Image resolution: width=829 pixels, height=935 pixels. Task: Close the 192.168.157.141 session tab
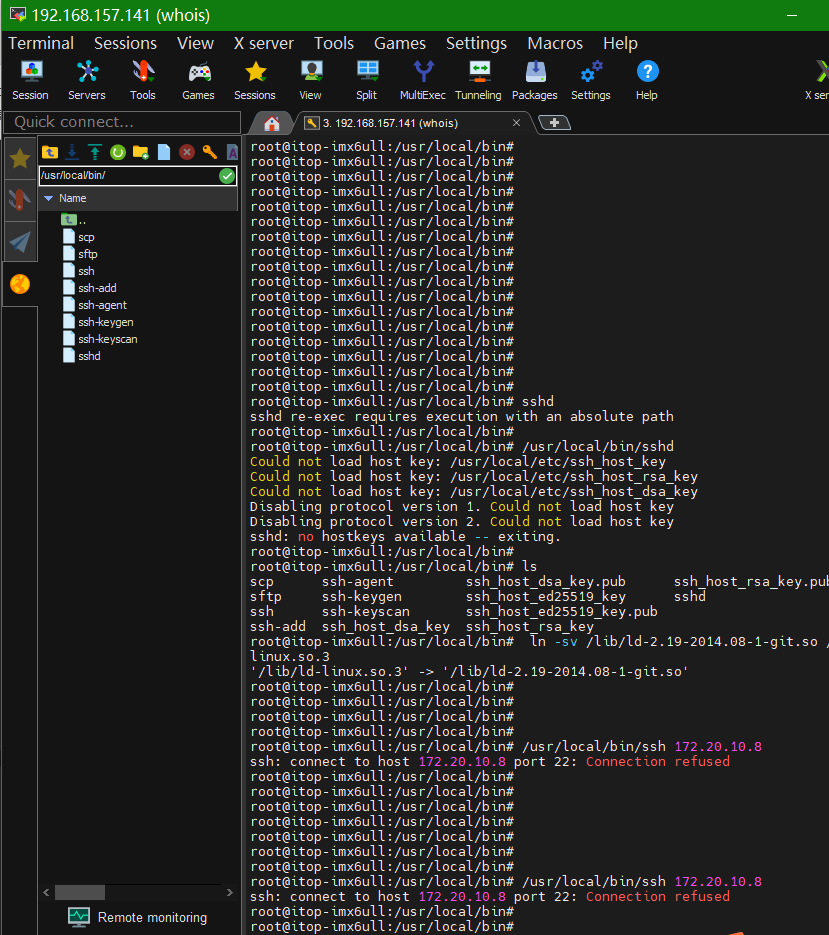[x=516, y=123]
